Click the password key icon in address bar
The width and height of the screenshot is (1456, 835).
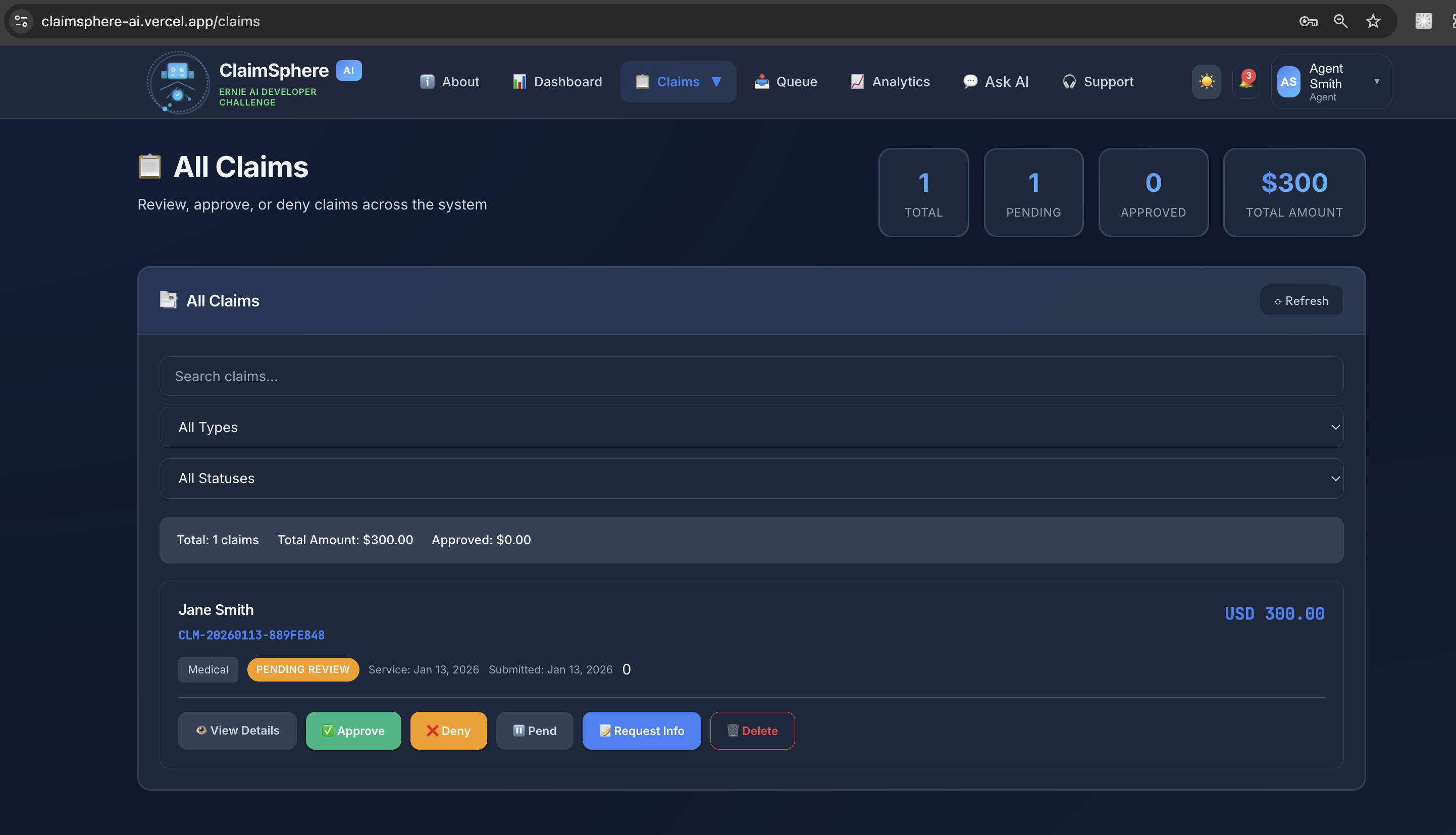tap(1308, 21)
